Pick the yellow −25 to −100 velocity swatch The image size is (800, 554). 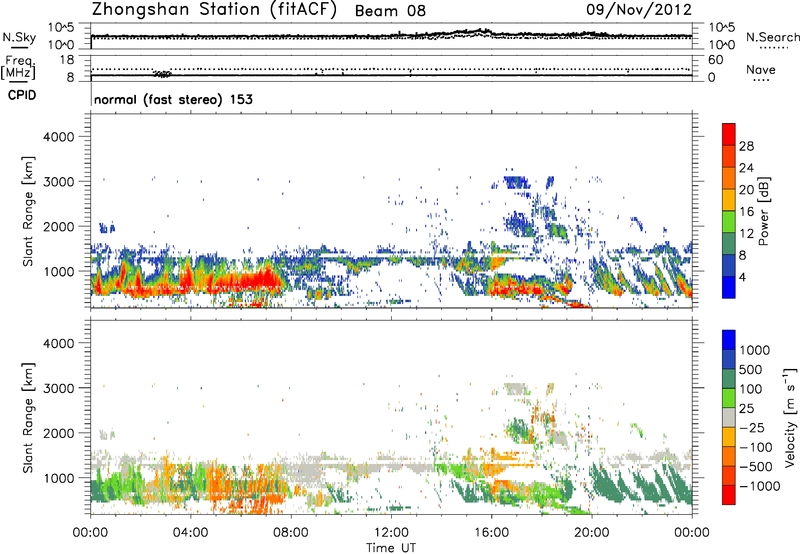coord(729,437)
